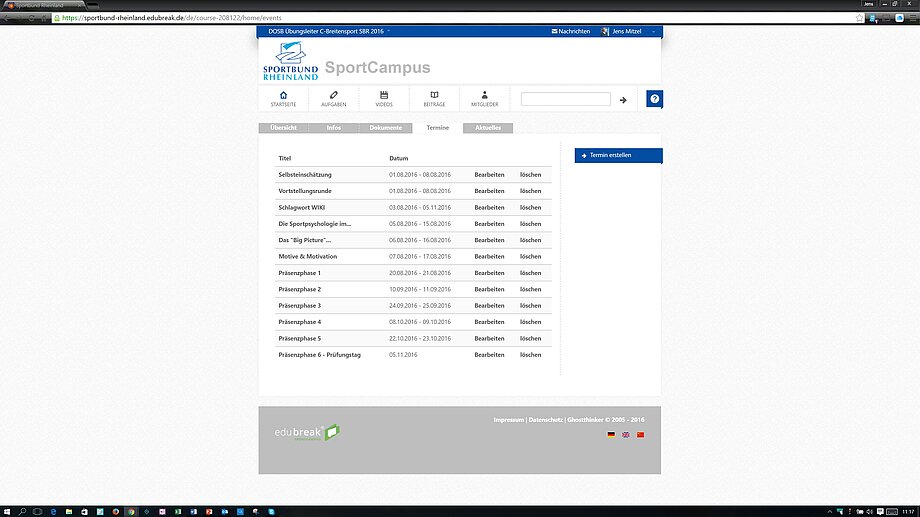Expand the DOSB Übungsleiter course dropdown
920x517 pixels.
(328, 32)
